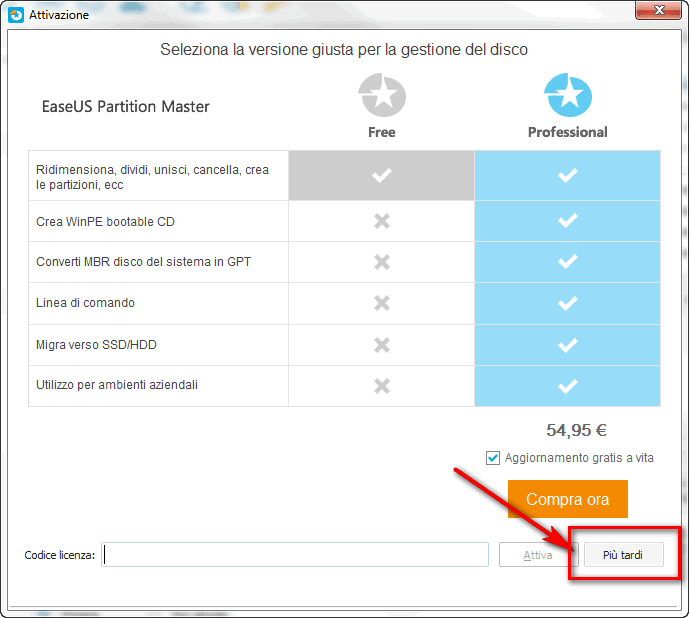Click the orange Compra ora button

click(x=568, y=499)
